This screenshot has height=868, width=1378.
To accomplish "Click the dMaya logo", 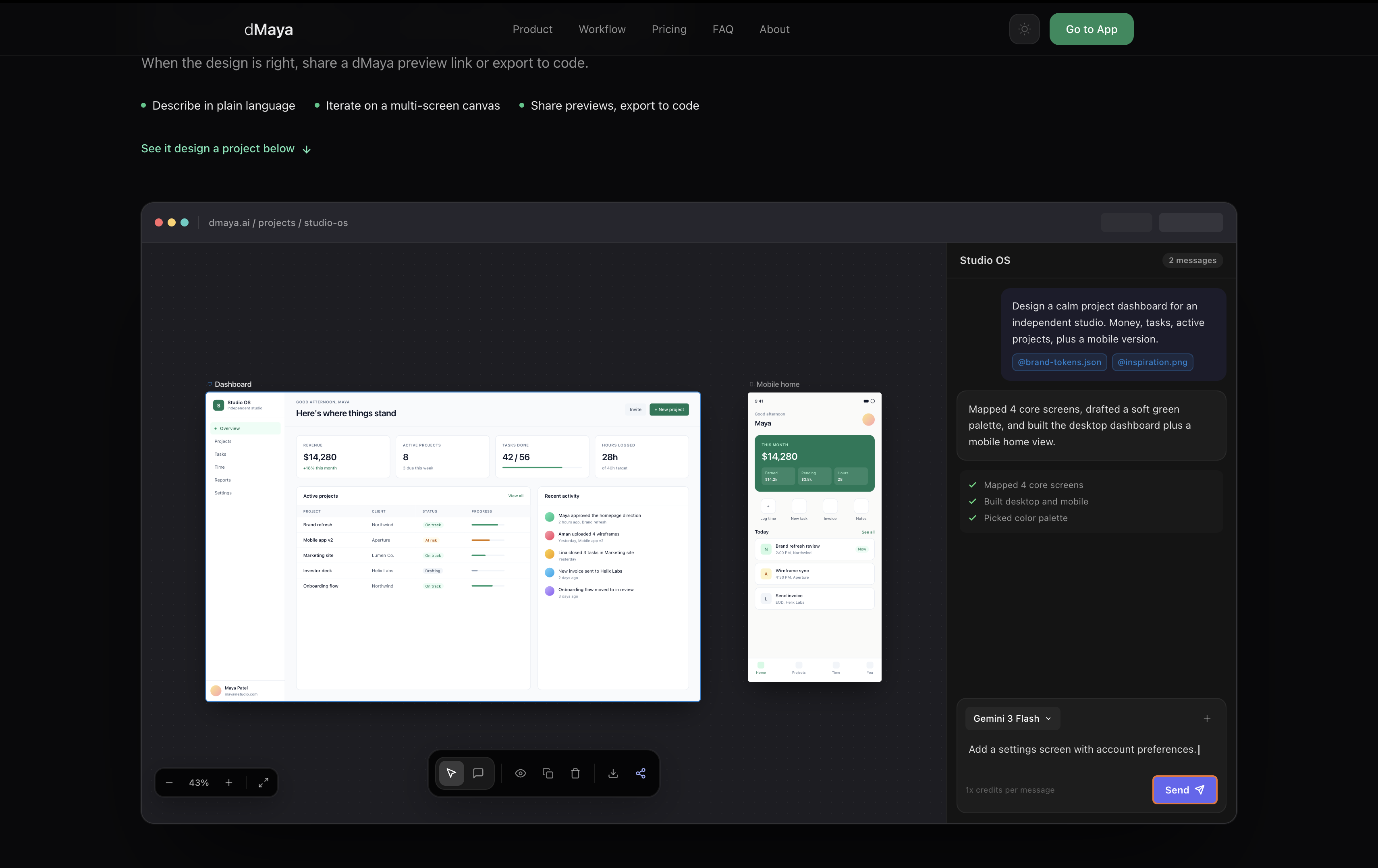I will (x=268, y=29).
